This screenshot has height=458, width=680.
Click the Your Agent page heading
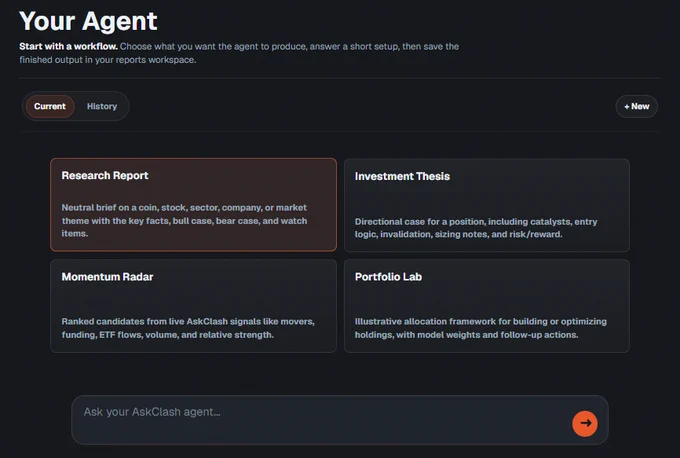(88, 21)
